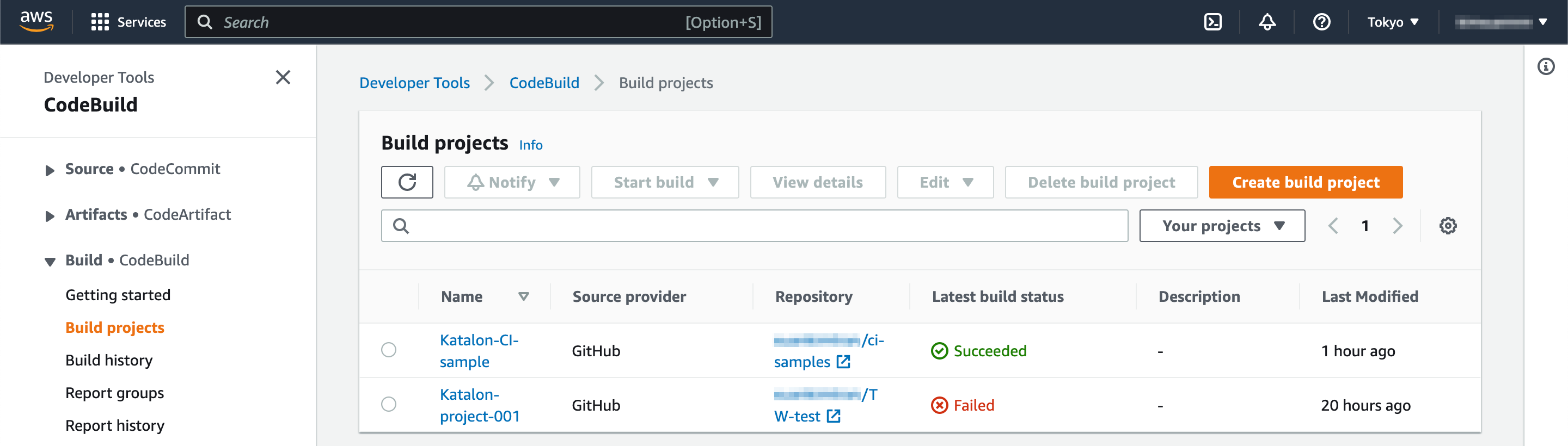Expand the Source CodeCommit section
The height and width of the screenshot is (446, 1568).
coord(50,170)
